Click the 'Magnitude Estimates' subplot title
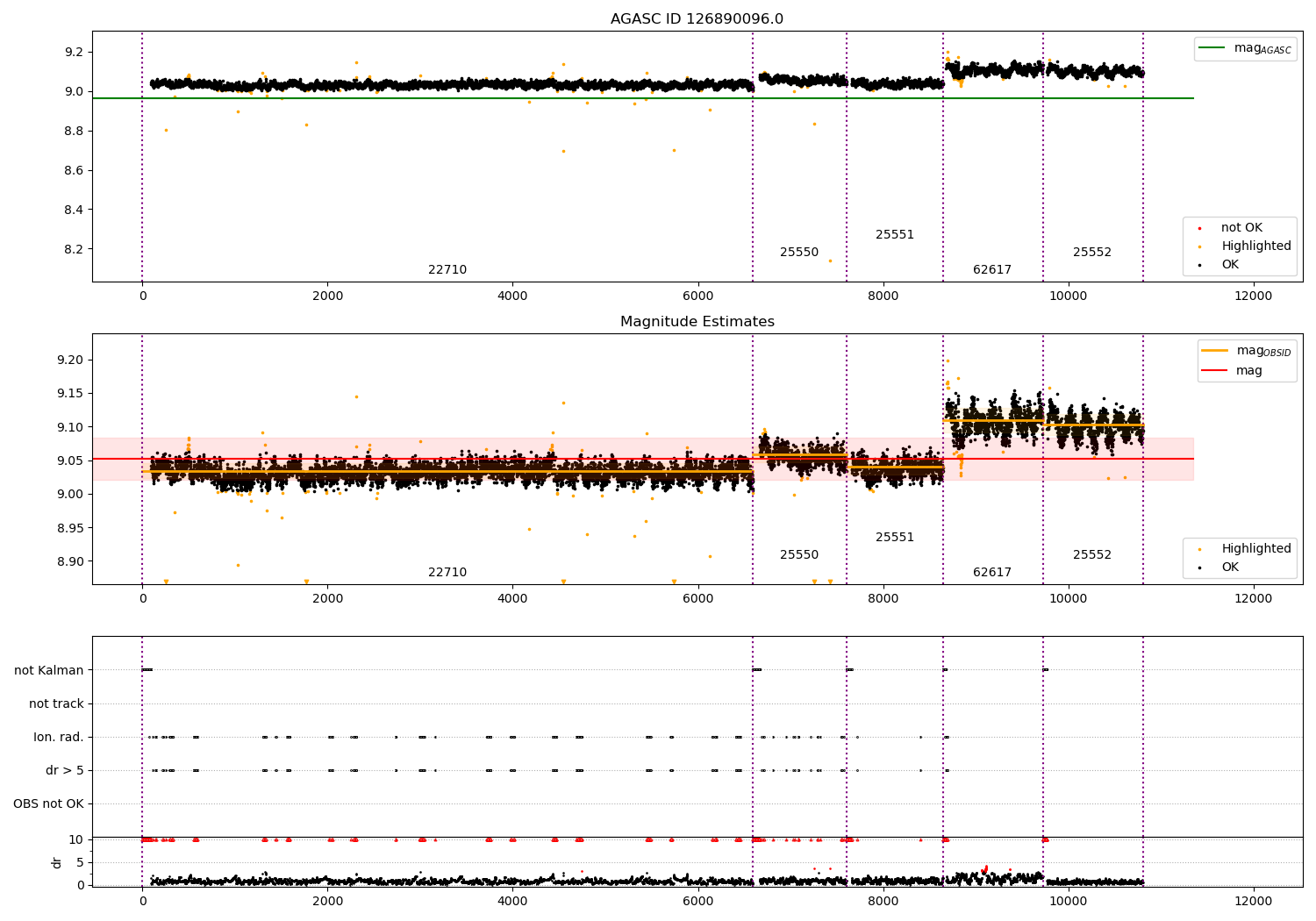The width and height of the screenshot is (1316, 921). coord(697,322)
